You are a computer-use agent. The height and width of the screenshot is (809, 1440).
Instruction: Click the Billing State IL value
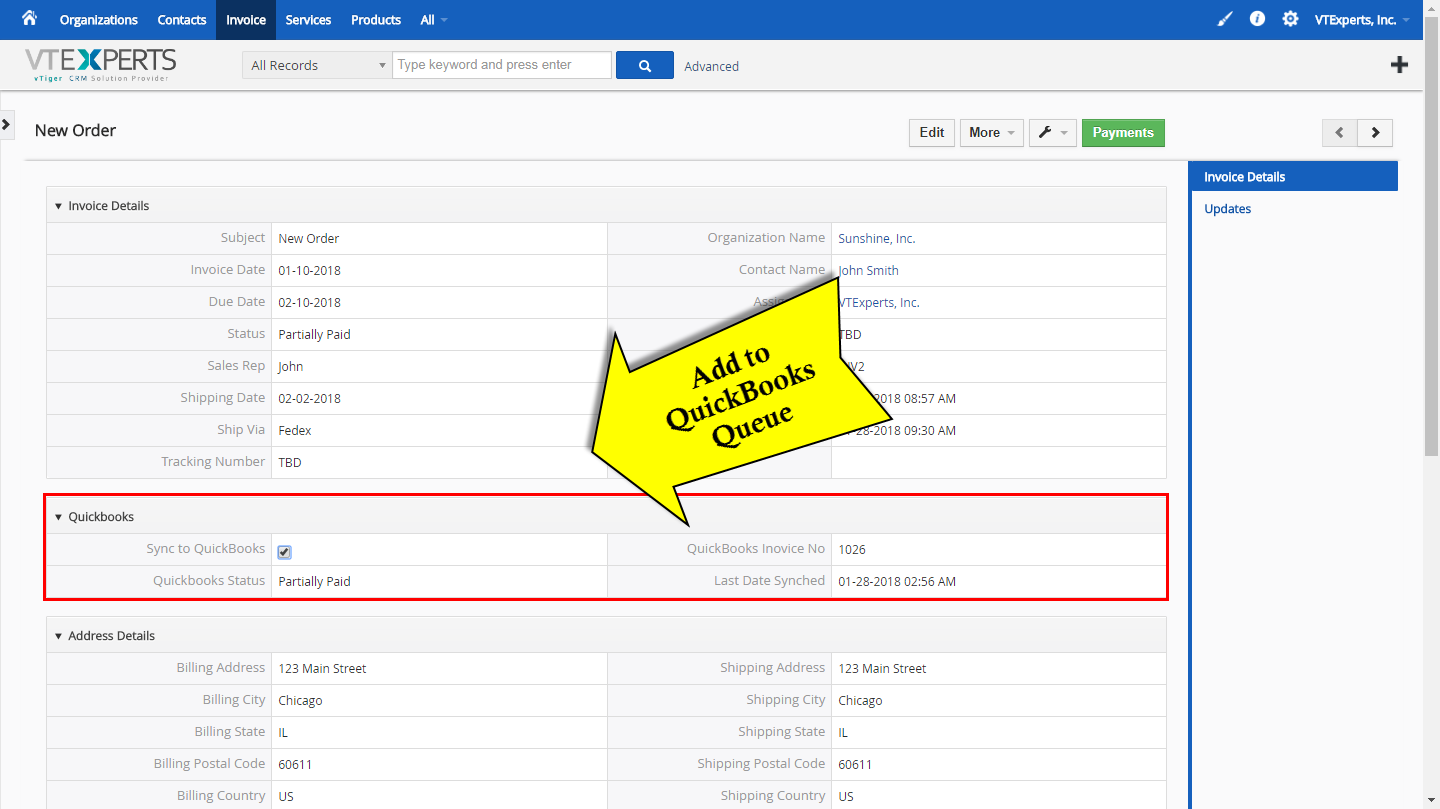coord(283,732)
